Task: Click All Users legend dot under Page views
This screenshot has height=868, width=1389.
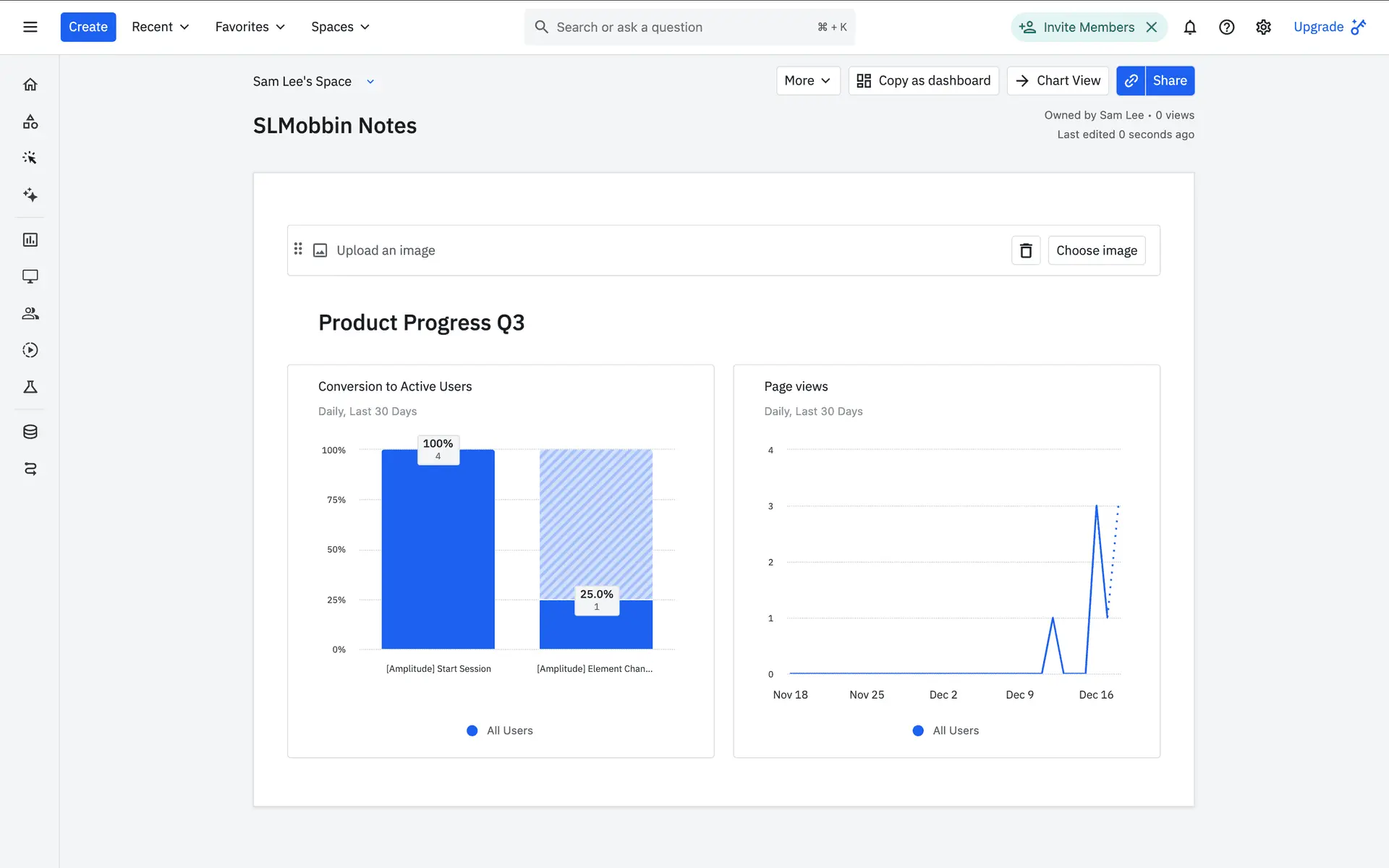Action: 918,731
